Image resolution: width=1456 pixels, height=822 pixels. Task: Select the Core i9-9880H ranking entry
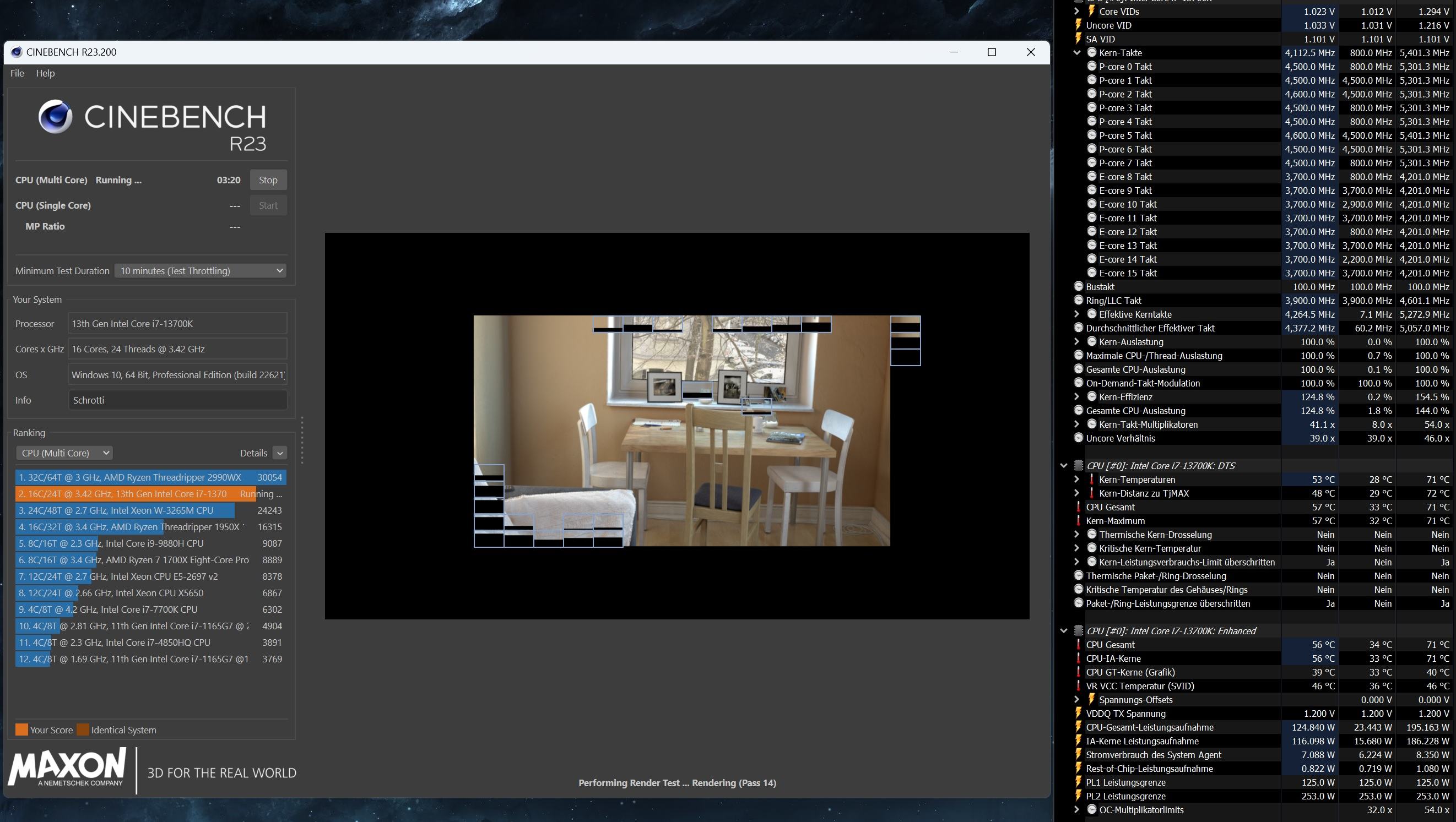[x=150, y=543]
